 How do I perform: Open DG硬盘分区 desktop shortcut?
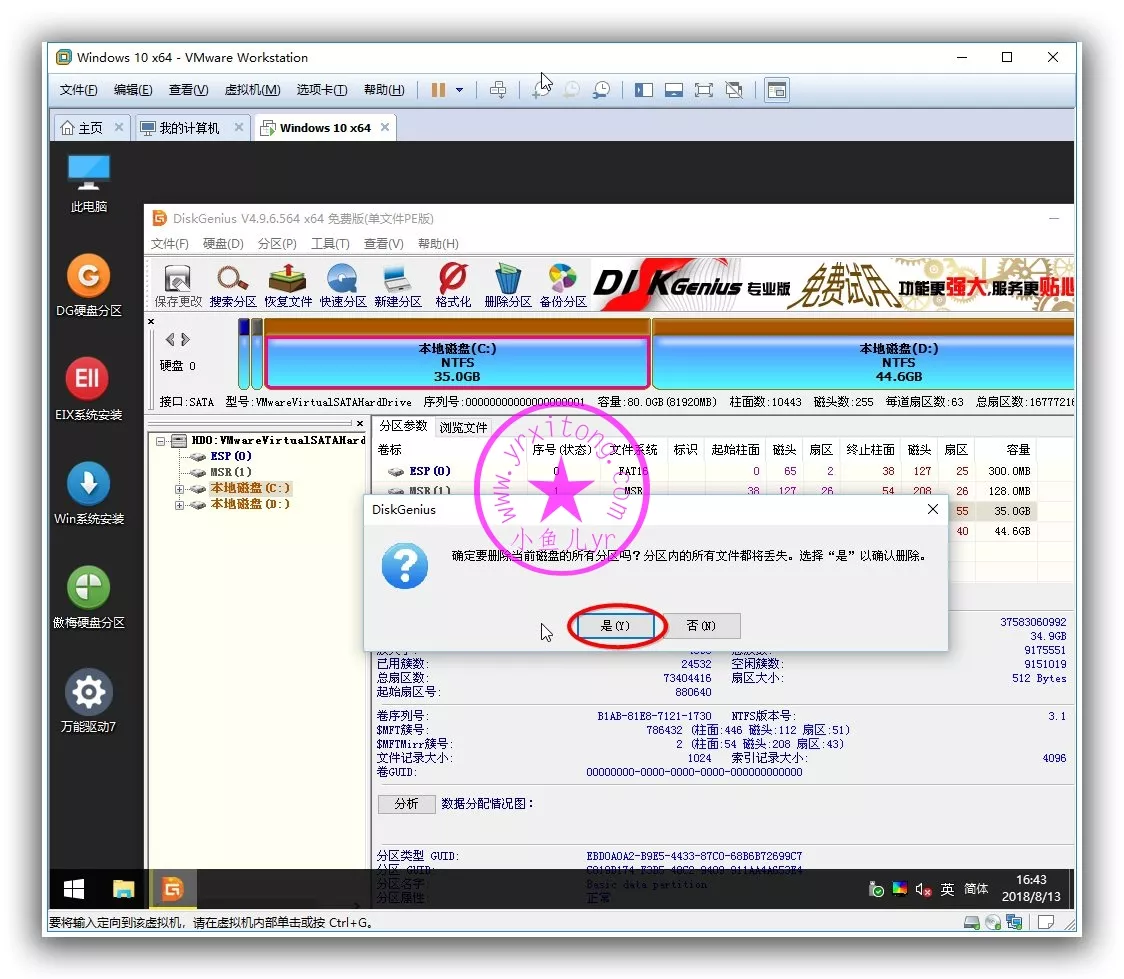(89, 286)
